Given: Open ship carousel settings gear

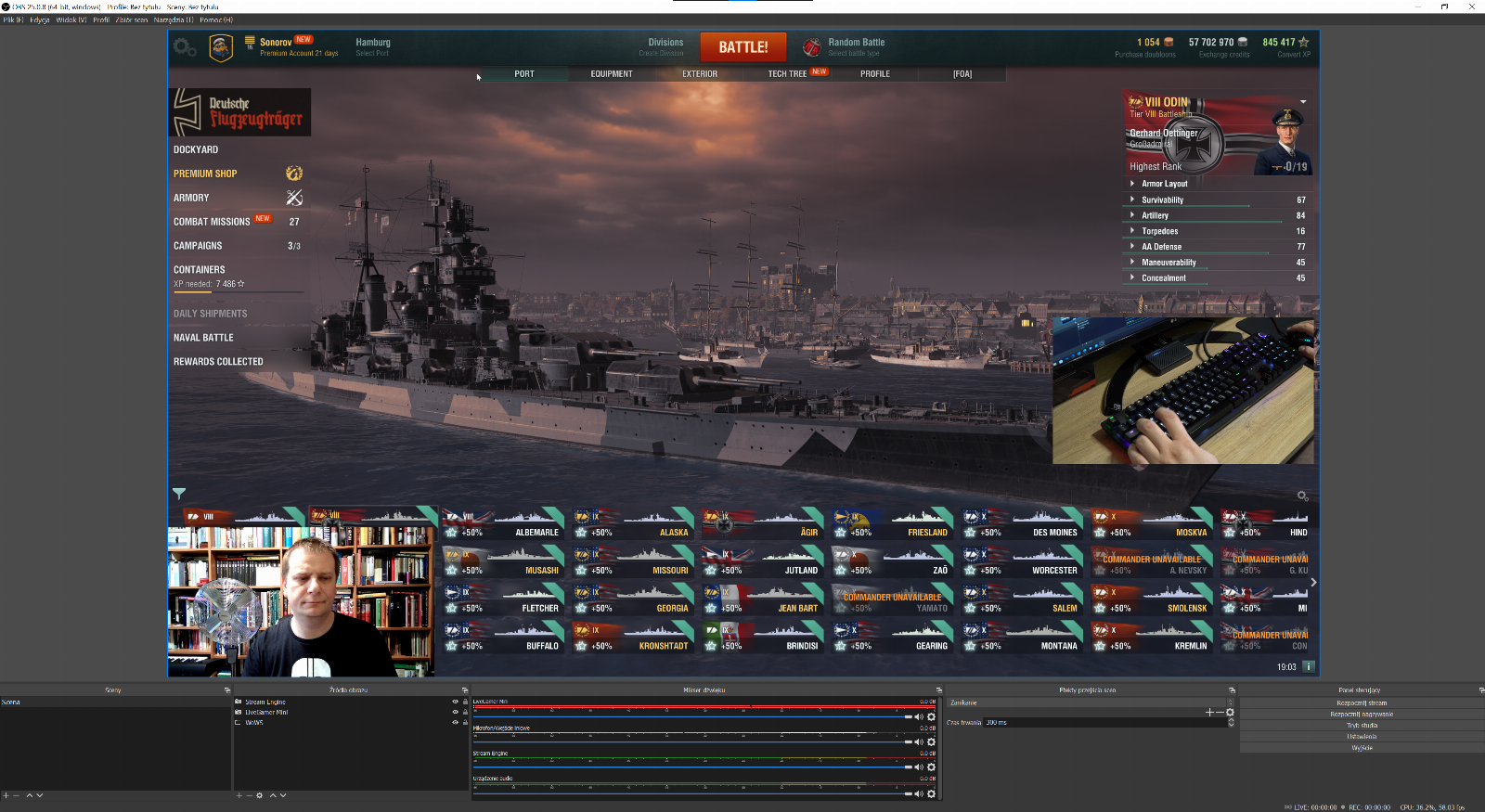Looking at the screenshot, I should pyautogui.click(x=1302, y=496).
